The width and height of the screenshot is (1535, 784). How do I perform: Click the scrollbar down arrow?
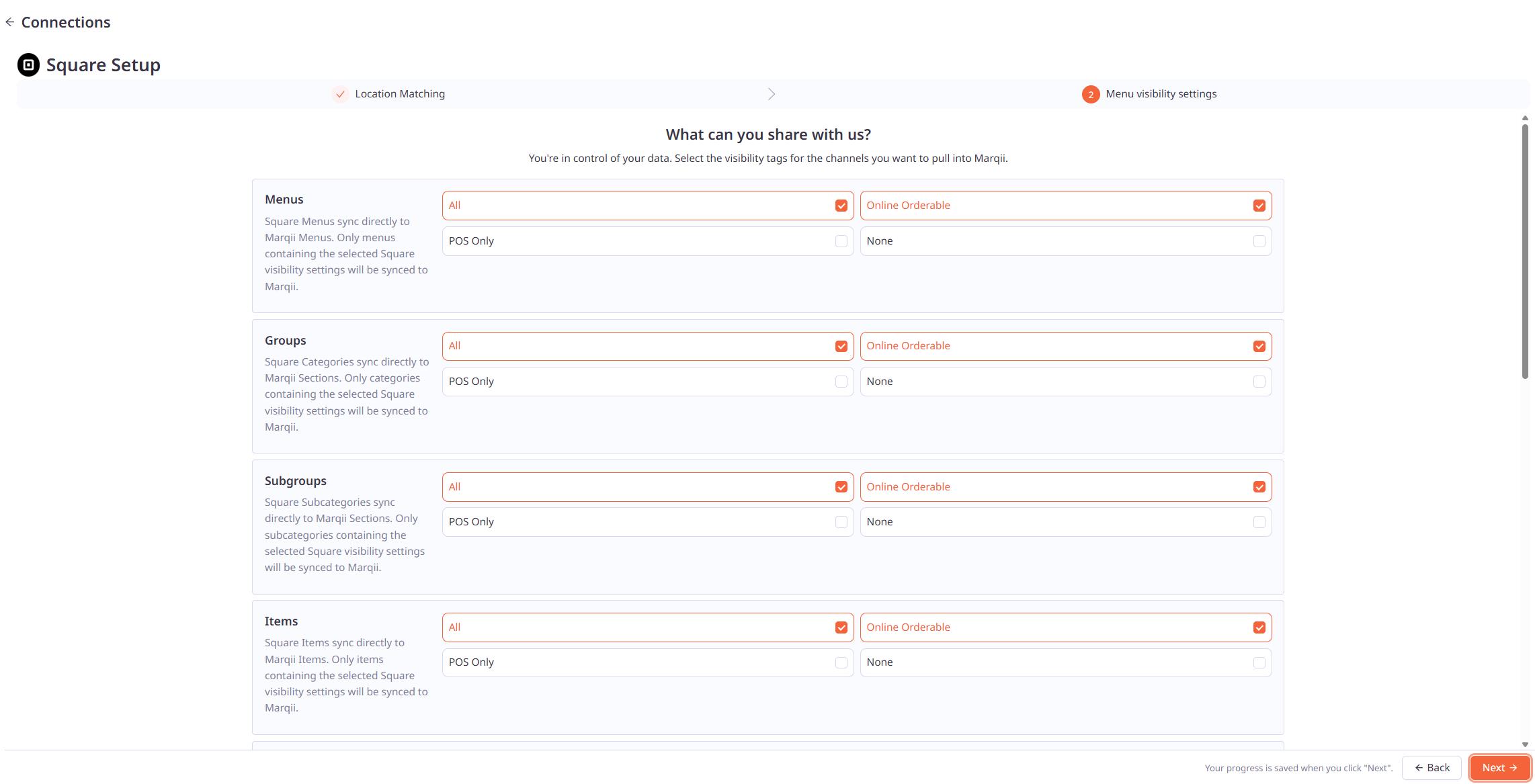[1525, 744]
